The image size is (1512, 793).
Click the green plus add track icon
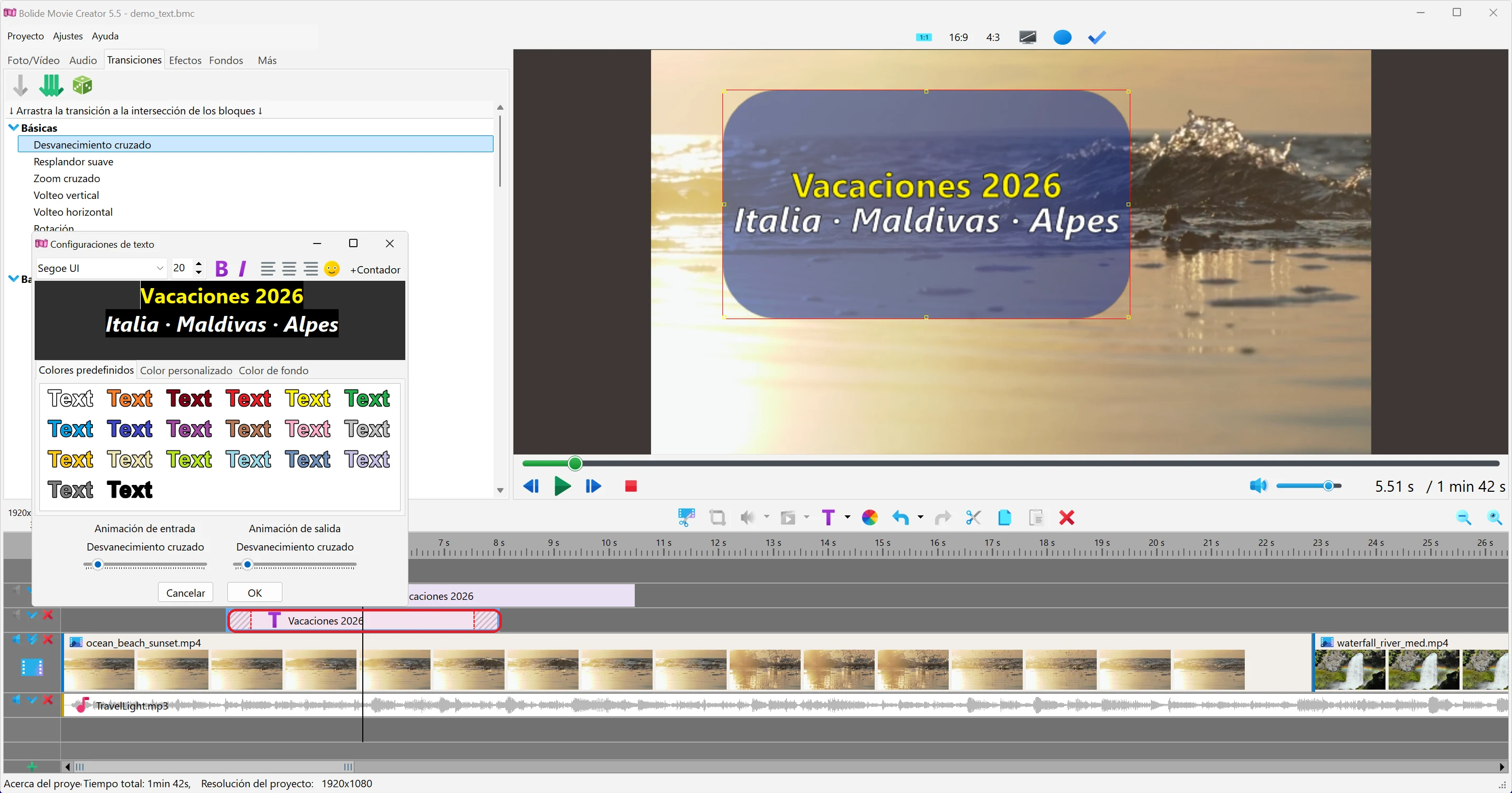(31, 767)
